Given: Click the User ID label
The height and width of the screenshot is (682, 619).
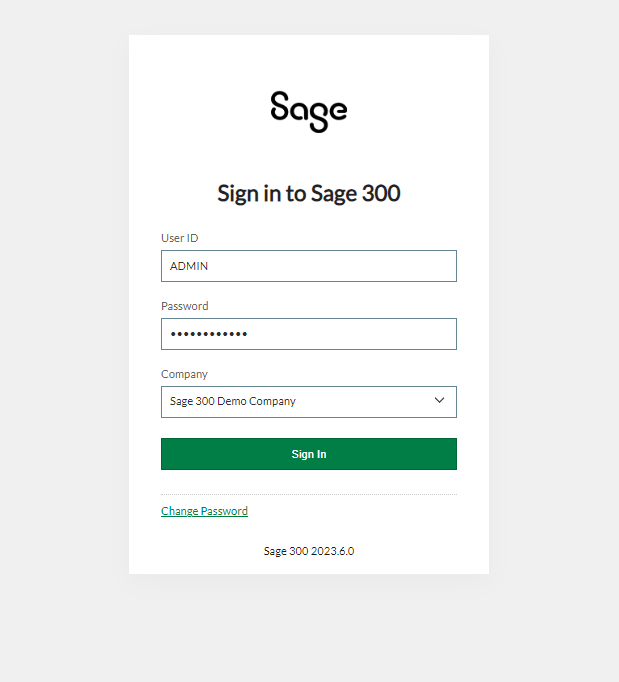Looking at the screenshot, I should [180, 238].
